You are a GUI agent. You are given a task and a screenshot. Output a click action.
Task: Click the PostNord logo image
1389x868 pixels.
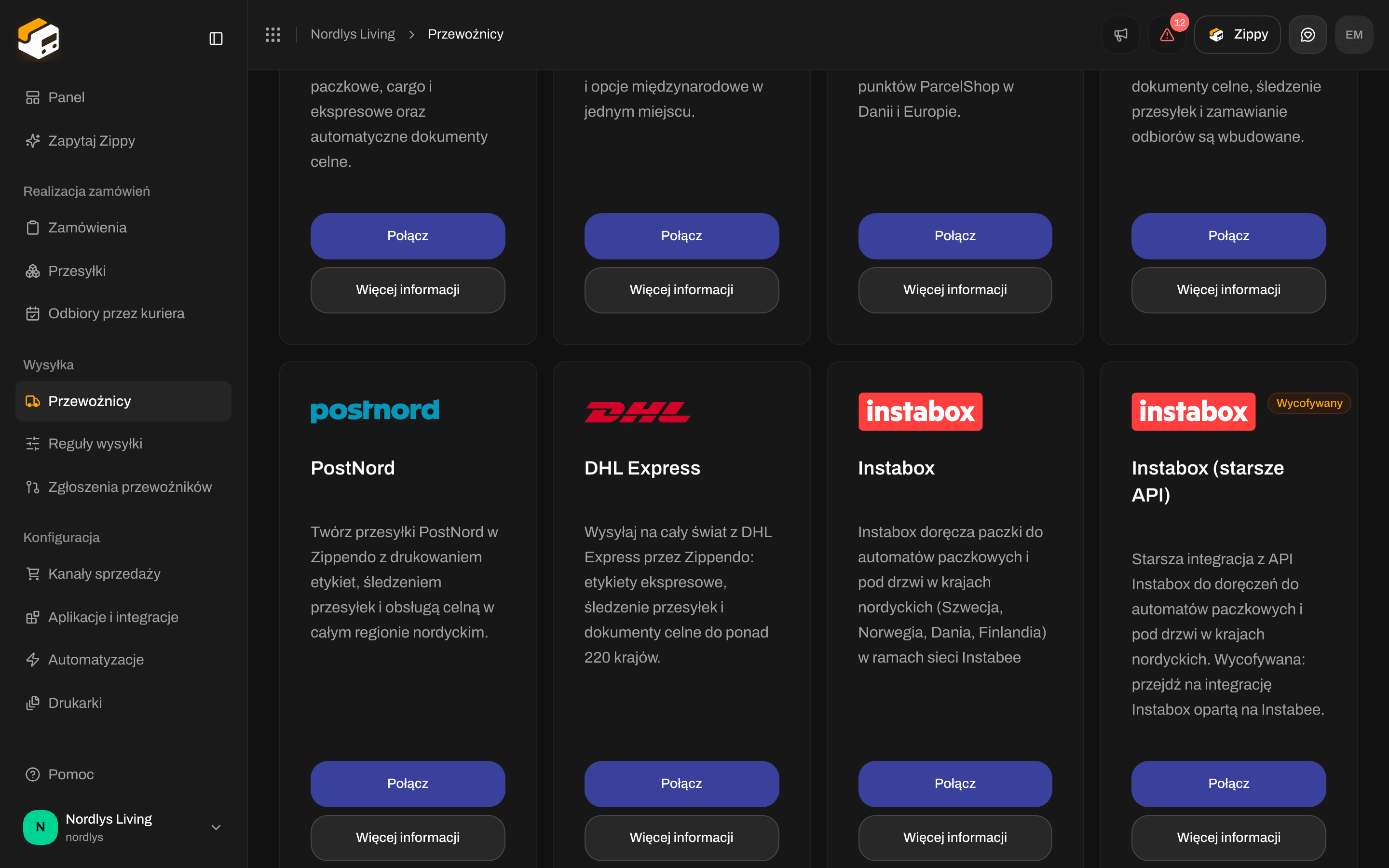coord(375,410)
